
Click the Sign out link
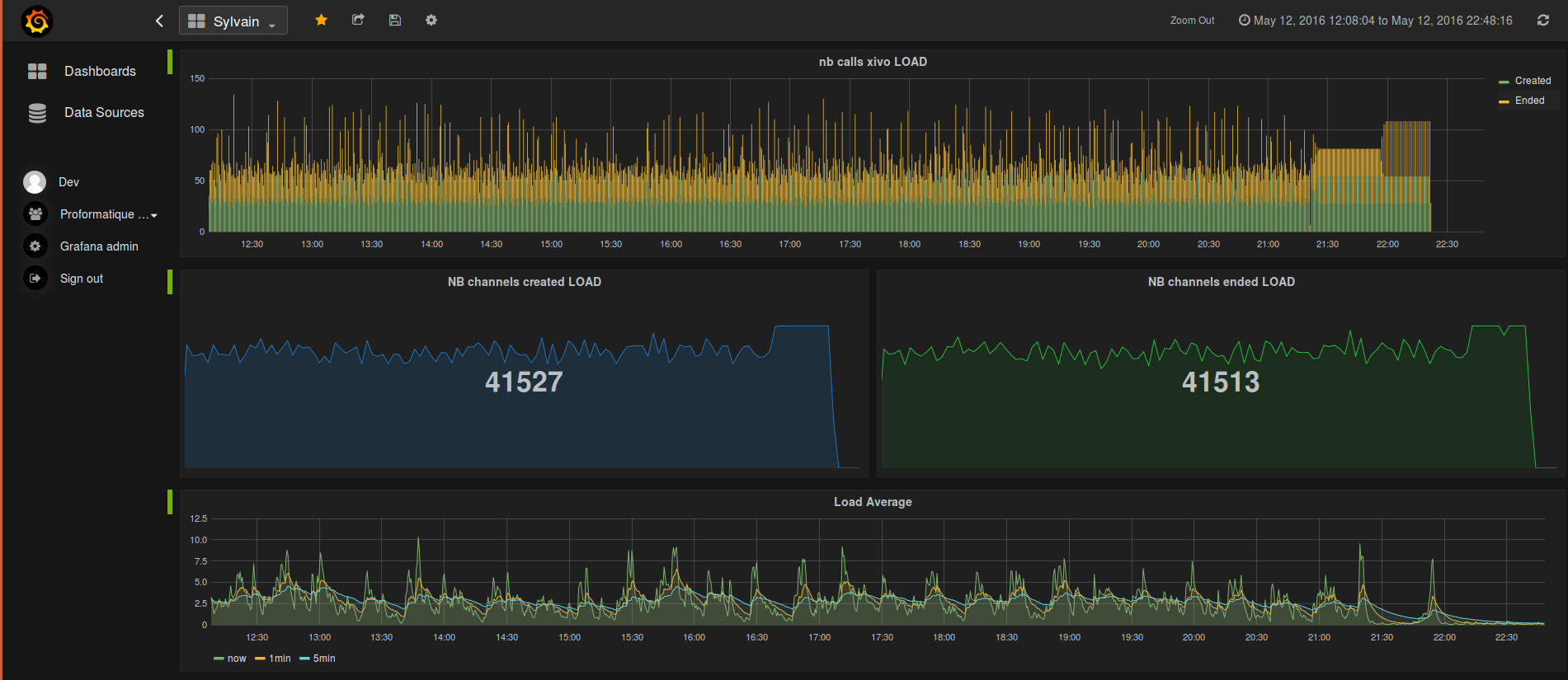(x=82, y=279)
